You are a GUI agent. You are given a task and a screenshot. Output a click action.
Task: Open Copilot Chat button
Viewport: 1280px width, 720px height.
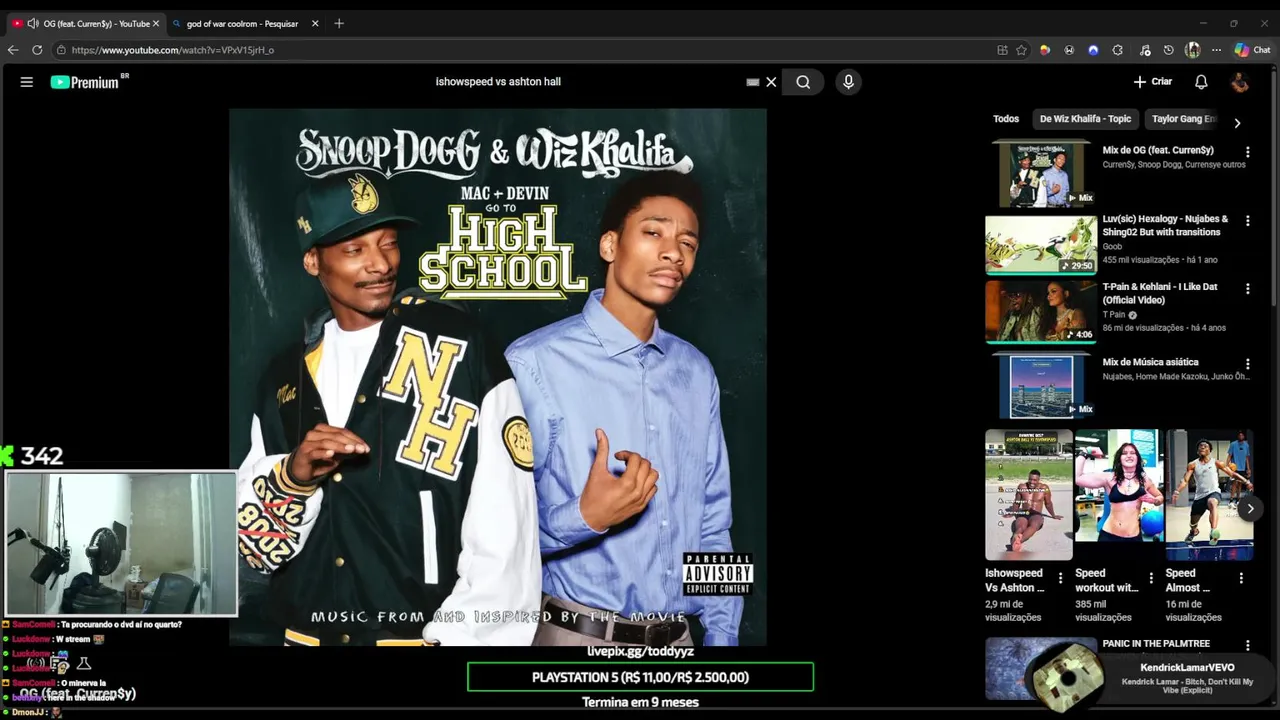[1252, 50]
